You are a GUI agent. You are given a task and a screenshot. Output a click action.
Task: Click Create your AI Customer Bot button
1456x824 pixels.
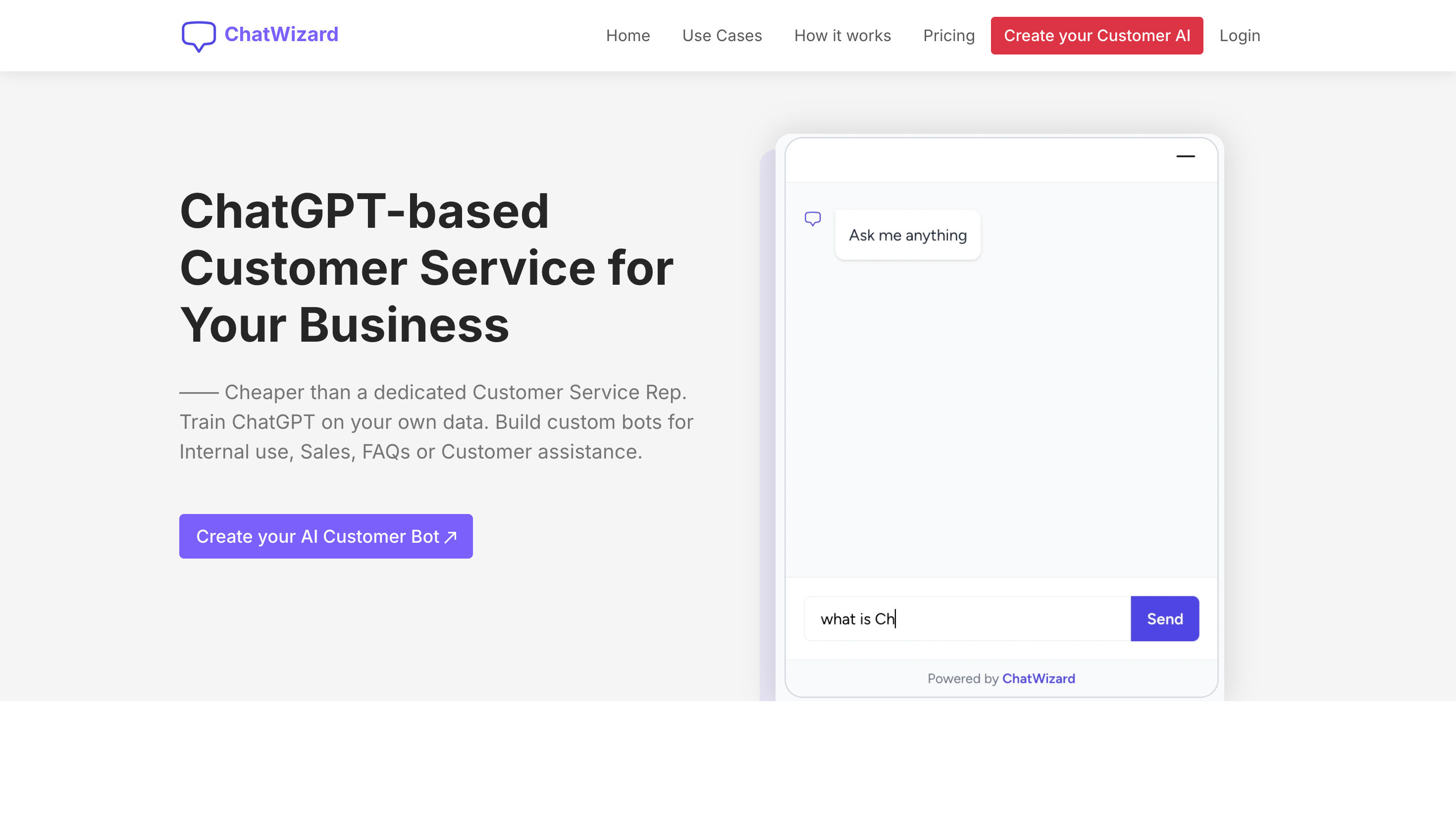point(326,536)
